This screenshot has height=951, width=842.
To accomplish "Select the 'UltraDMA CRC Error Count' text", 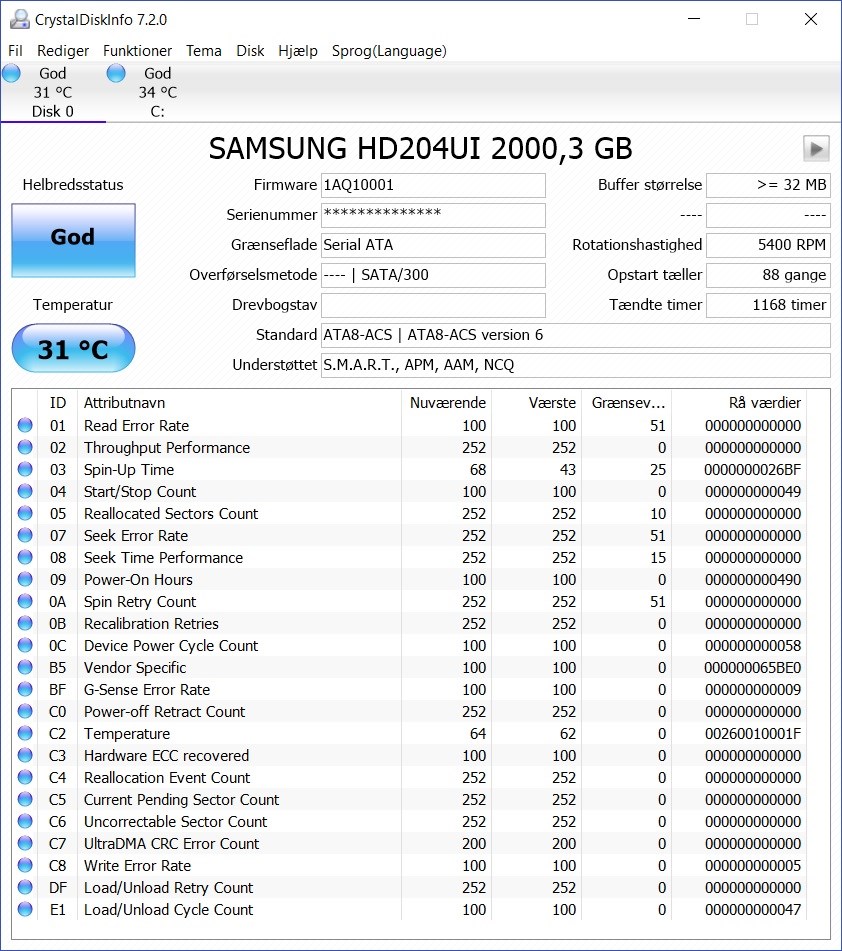I will [x=172, y=844].
